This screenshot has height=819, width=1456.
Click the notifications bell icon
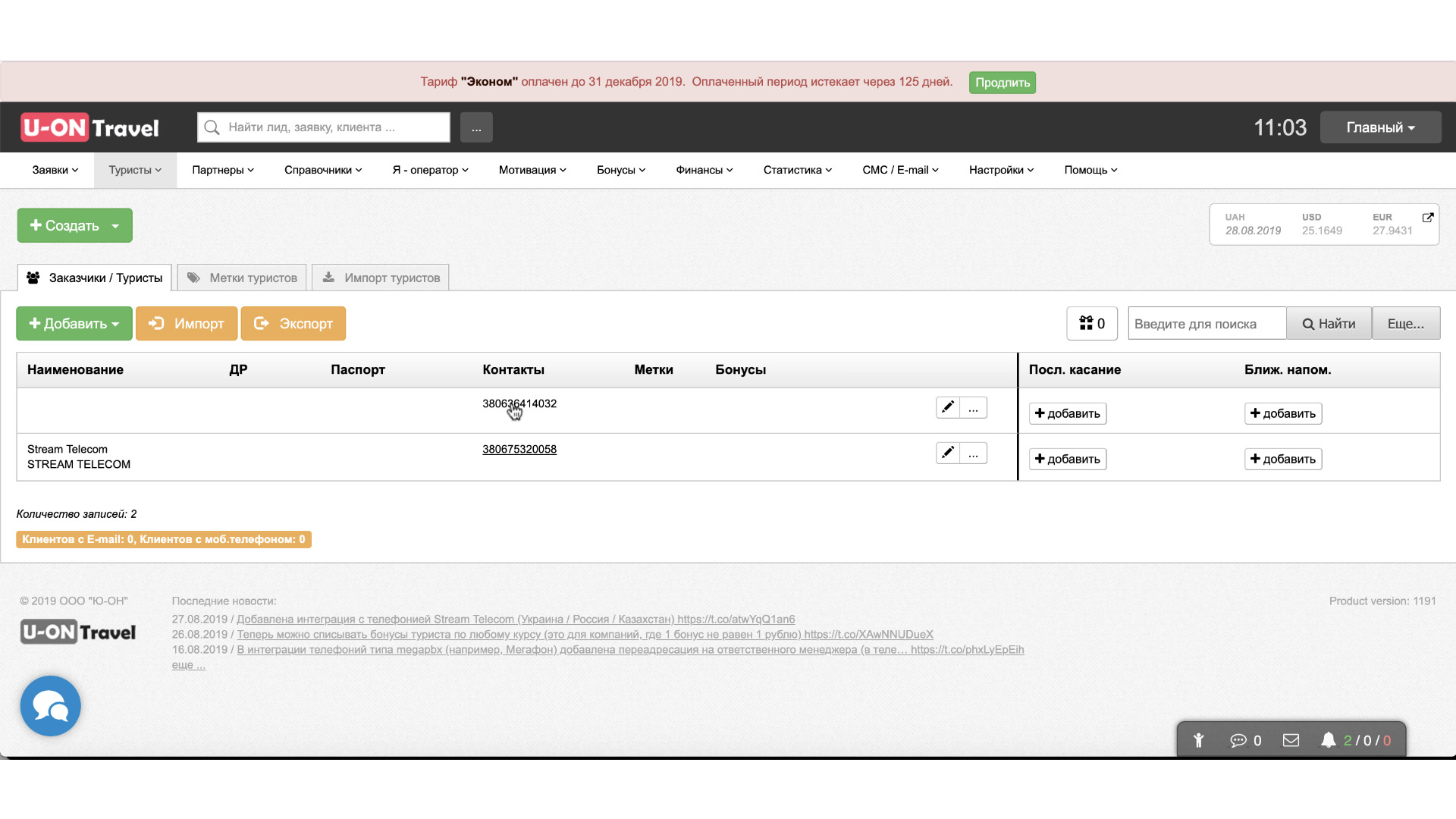click(x=1328, y=740)
